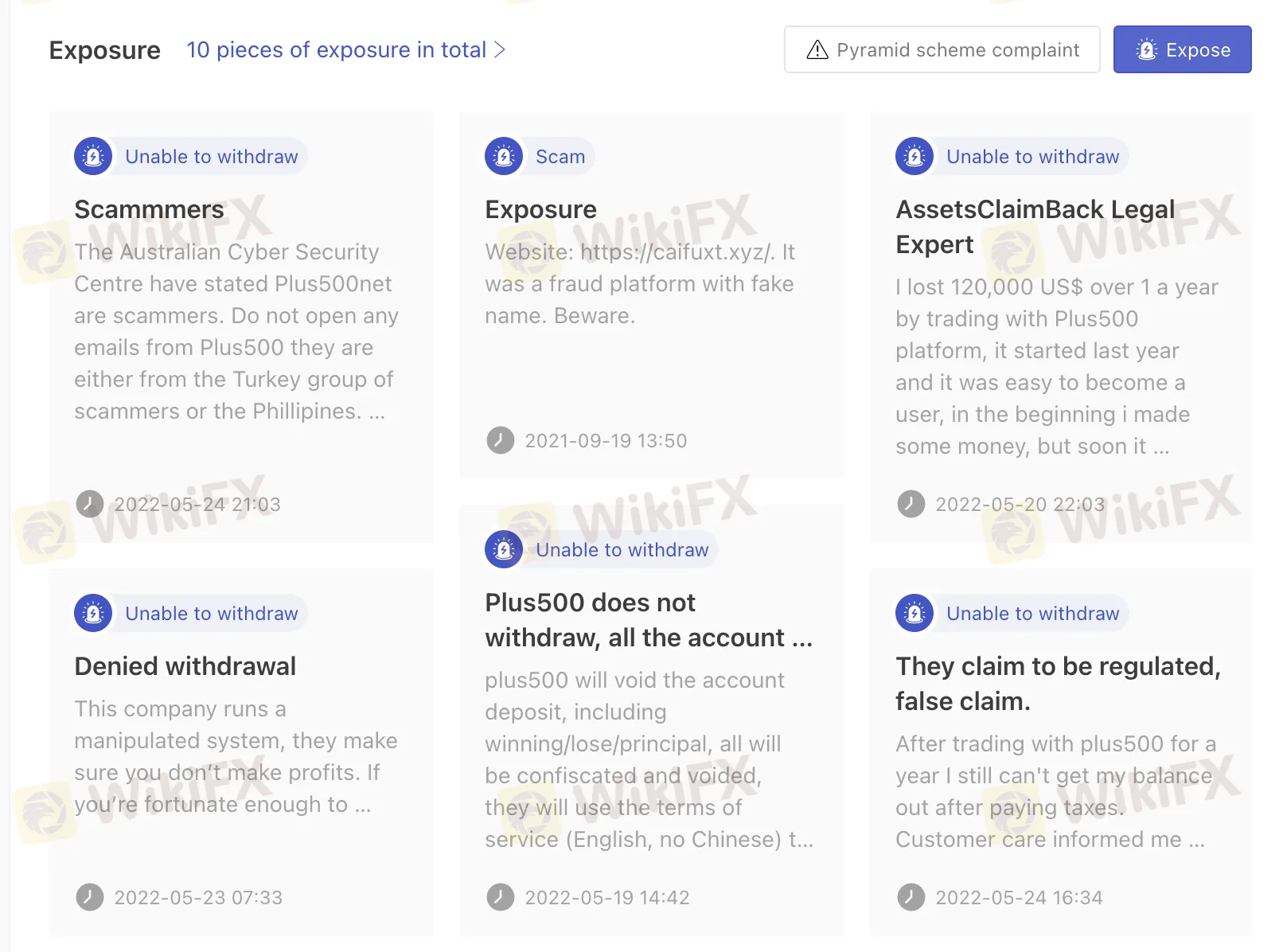Click clock icon beside 2022-05-23 07:33
The image size is (1283, 952).
pos(90,897)
